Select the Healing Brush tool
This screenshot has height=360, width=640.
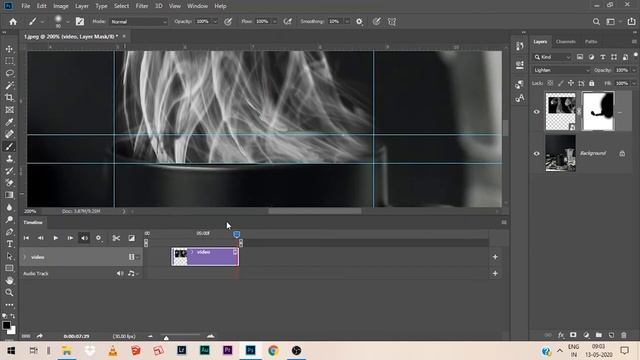9,134
